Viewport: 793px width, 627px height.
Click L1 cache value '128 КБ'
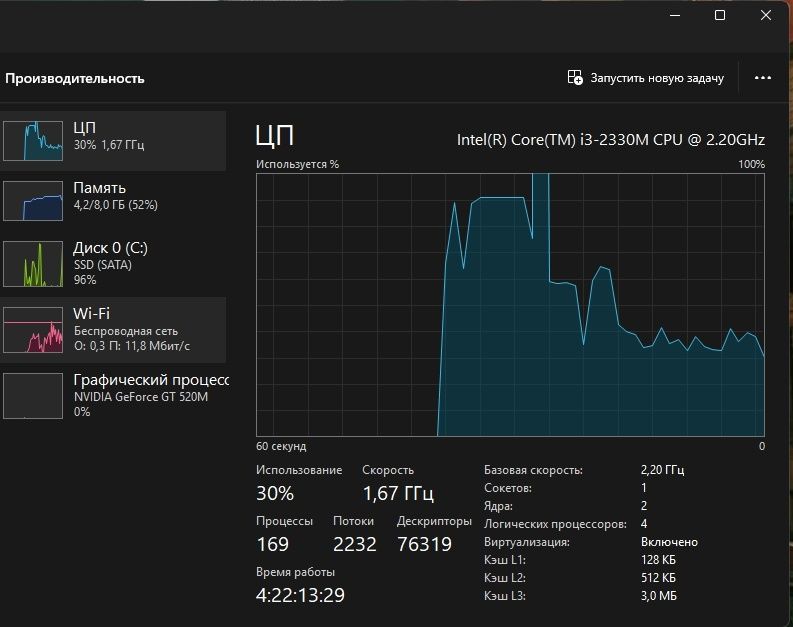point(658,560)
